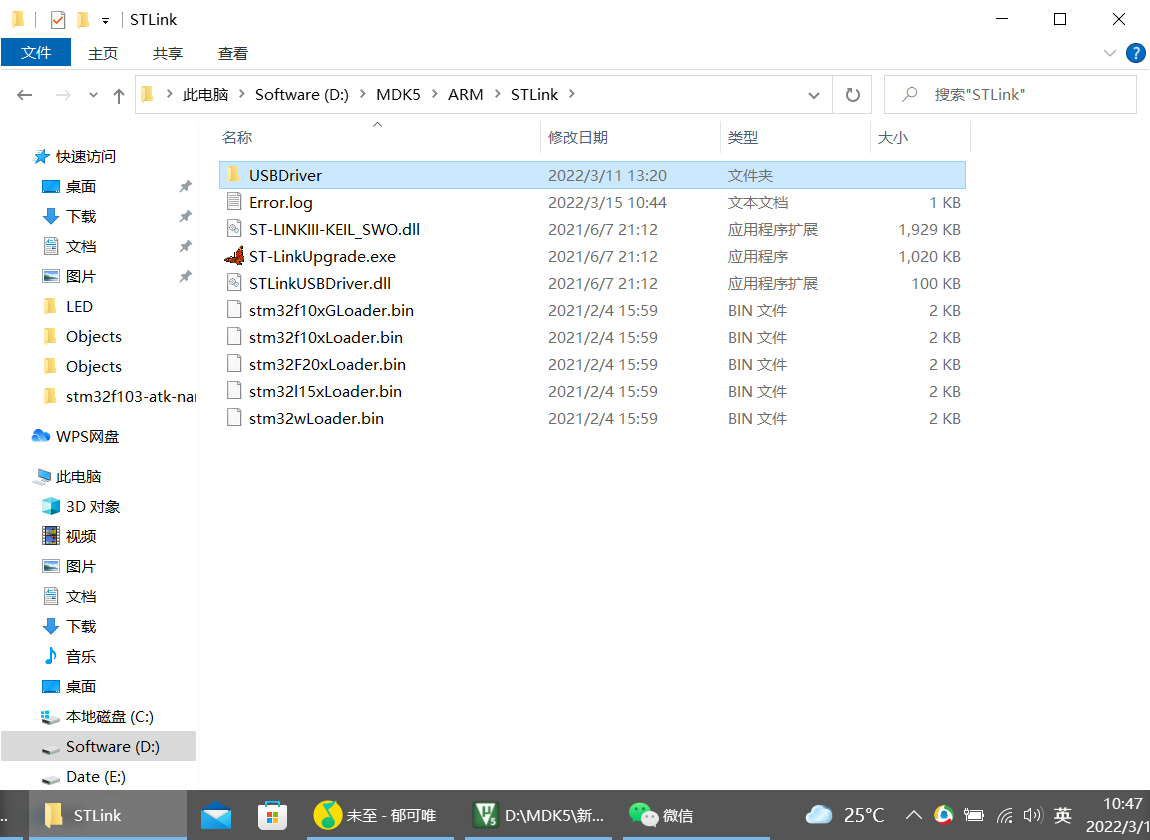This screenshot has width=1150, height=840.
Task: Refresh the current folder view
Action: coord(852,95)
